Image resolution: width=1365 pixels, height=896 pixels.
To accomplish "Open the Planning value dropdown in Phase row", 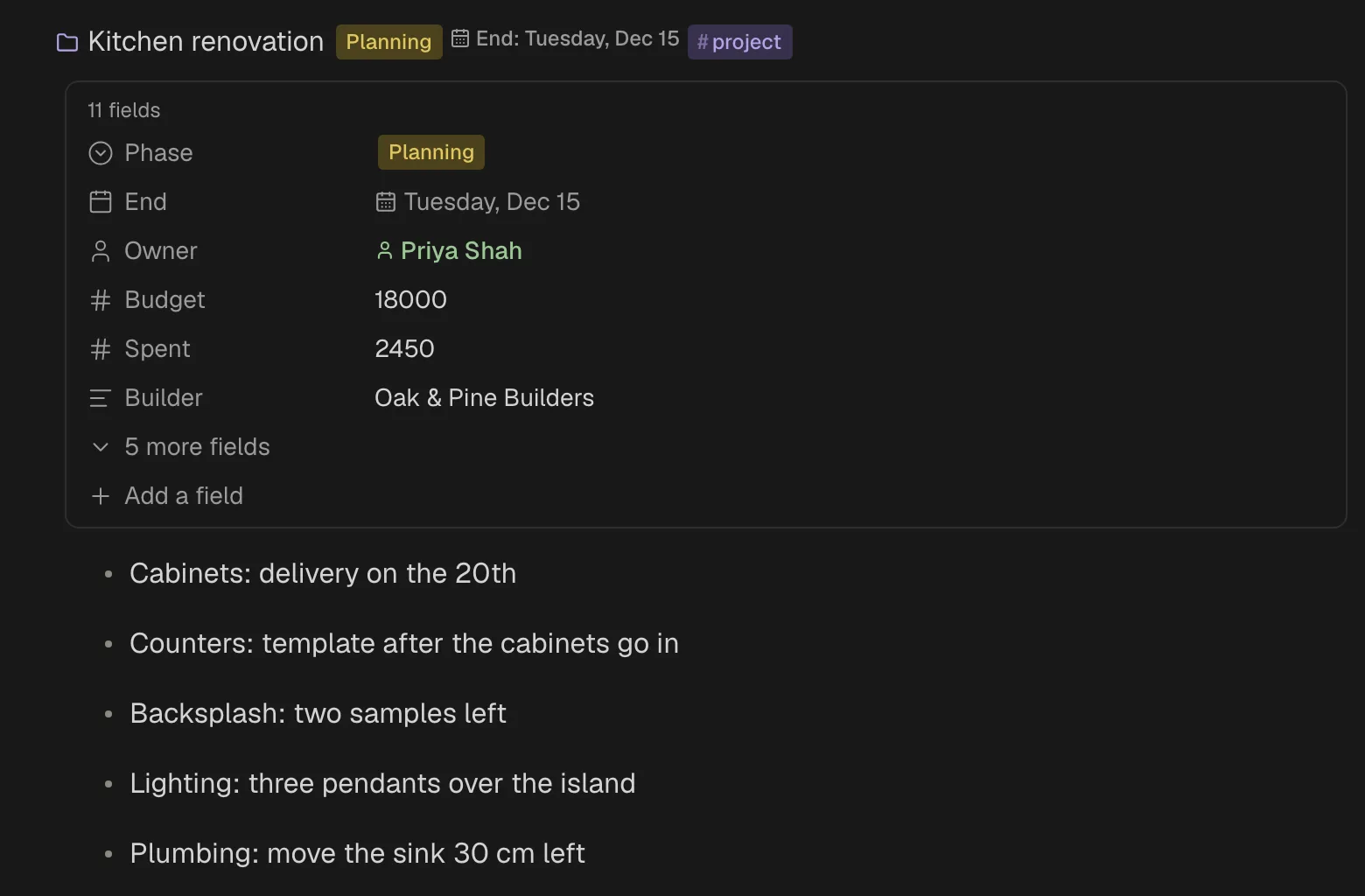I will [x=431, y=152].
